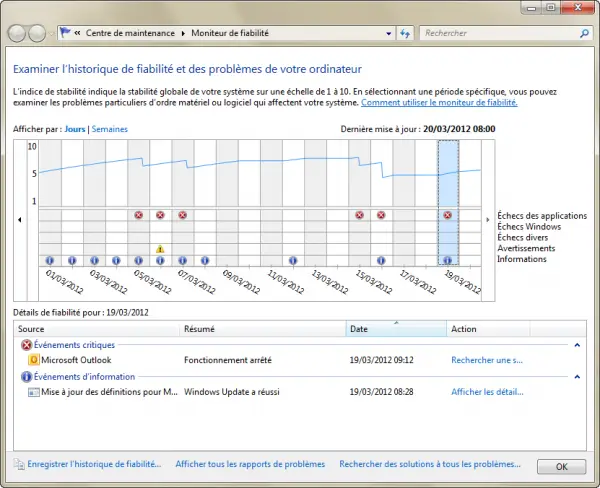Click the Windows Update definitions row icon
The image size is (600, 488).
[x=34, y=392]
